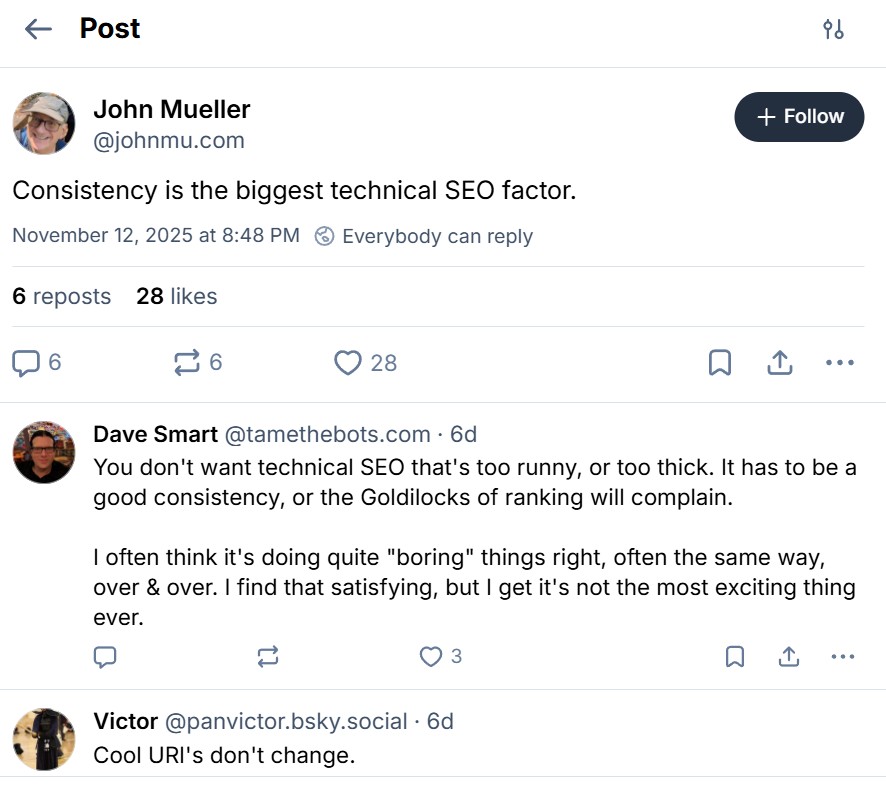Viewport: 886px width, 798px height.
Task: Bookmark John Mueller's post
Action: coord(719,362)
